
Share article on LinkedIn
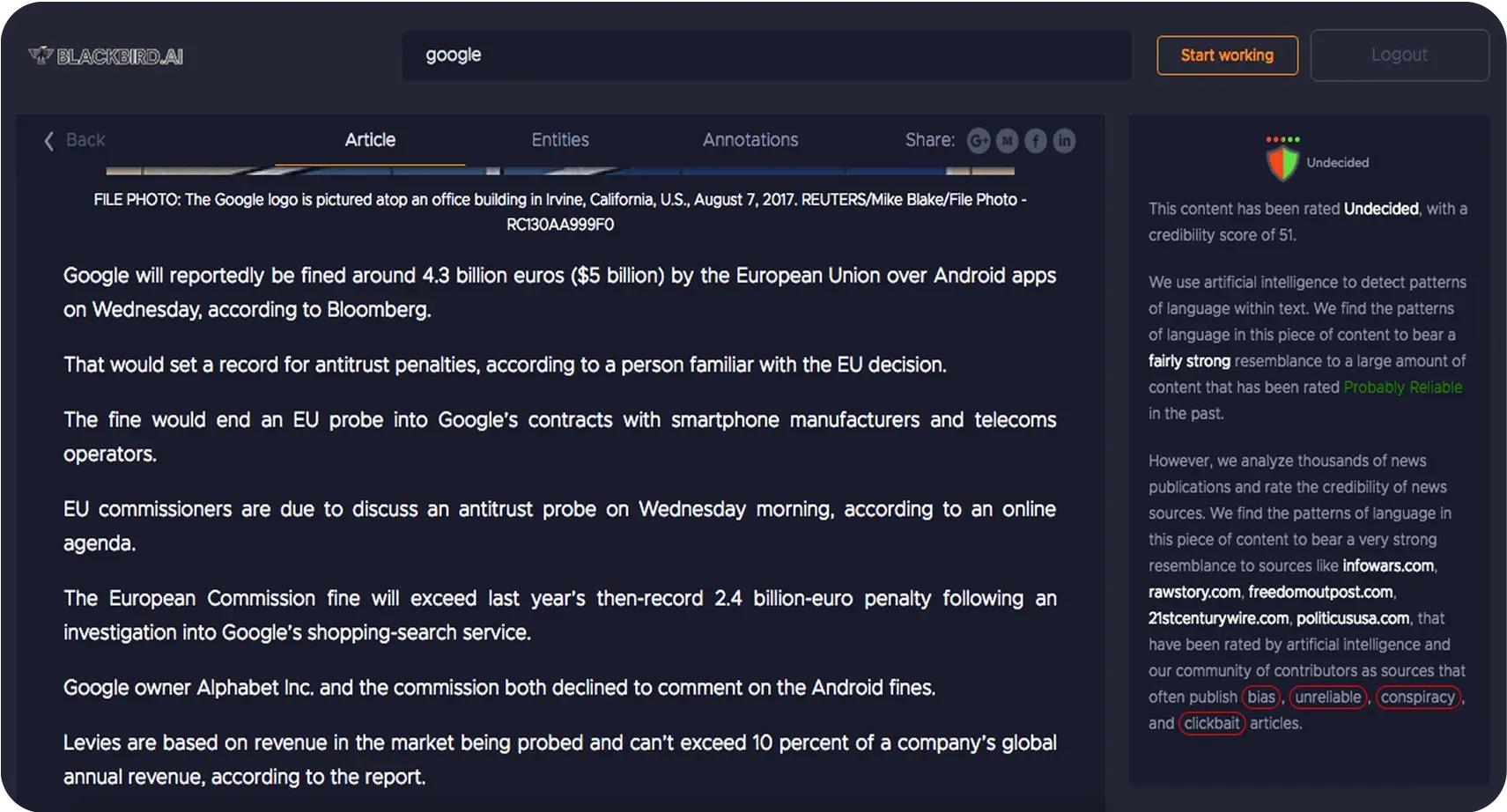point(1064,141)
